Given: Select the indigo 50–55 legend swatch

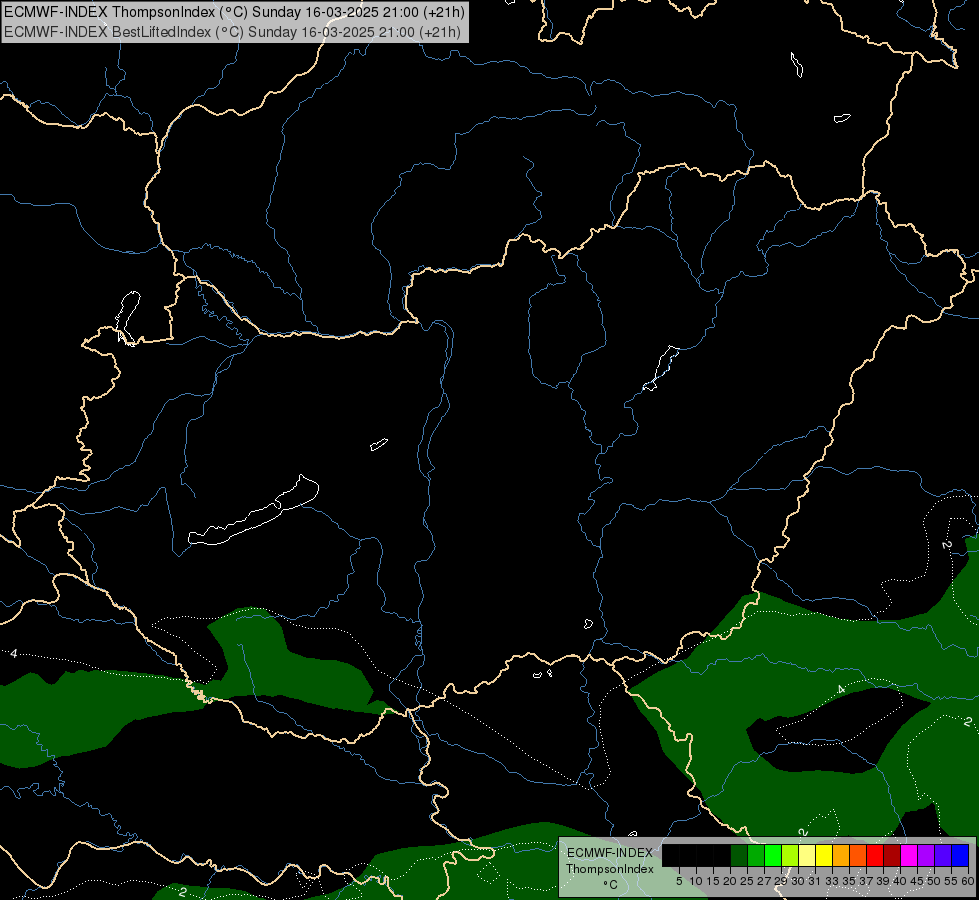Looking at the screenshot, I should 943,855.
